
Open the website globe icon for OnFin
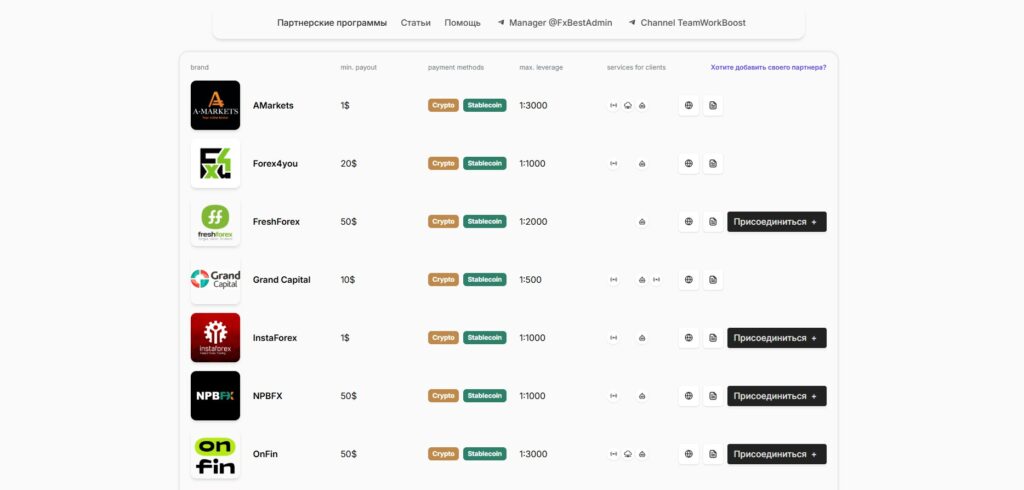point(688,454)
